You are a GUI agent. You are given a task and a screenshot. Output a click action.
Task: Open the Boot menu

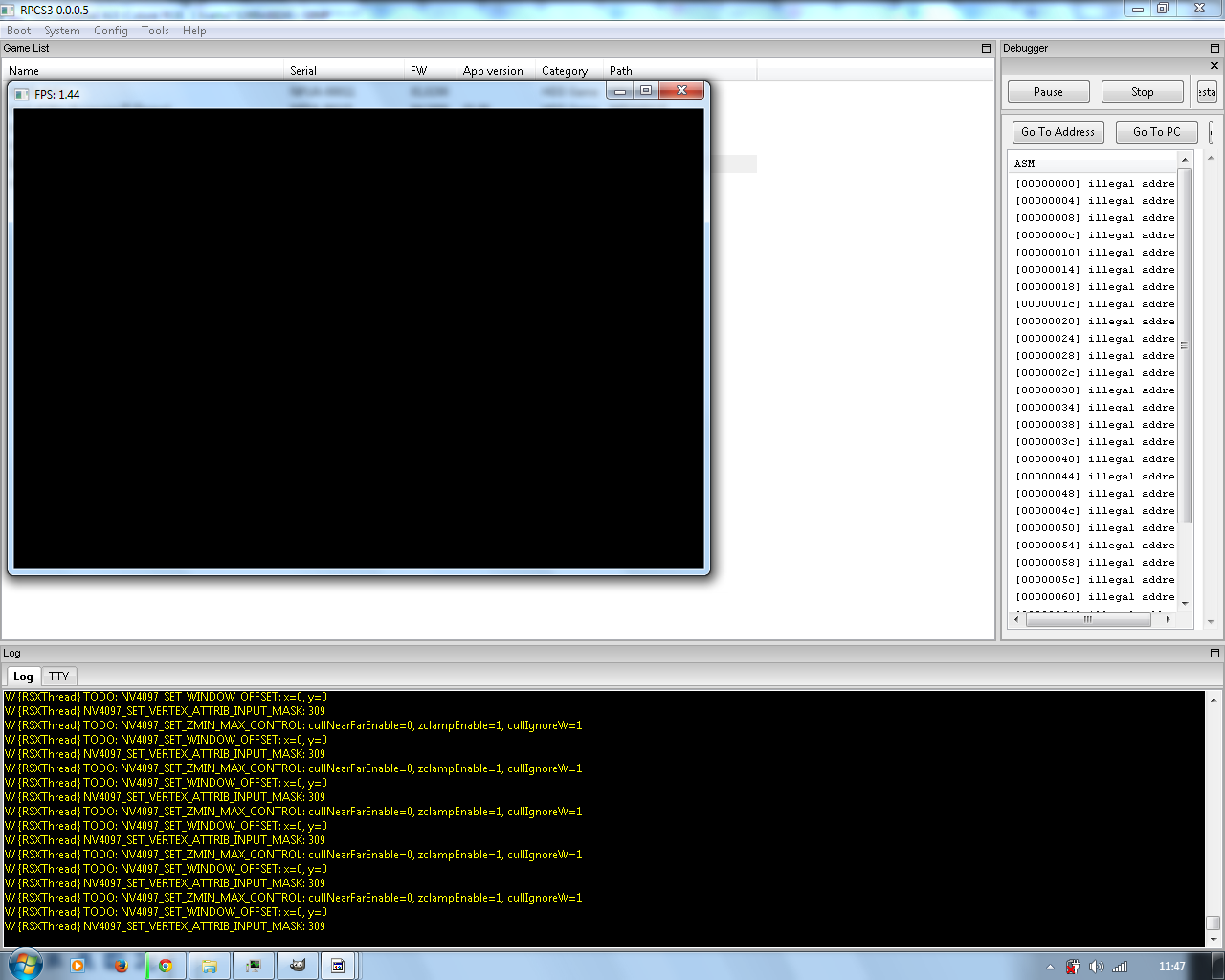click(18, 31)
